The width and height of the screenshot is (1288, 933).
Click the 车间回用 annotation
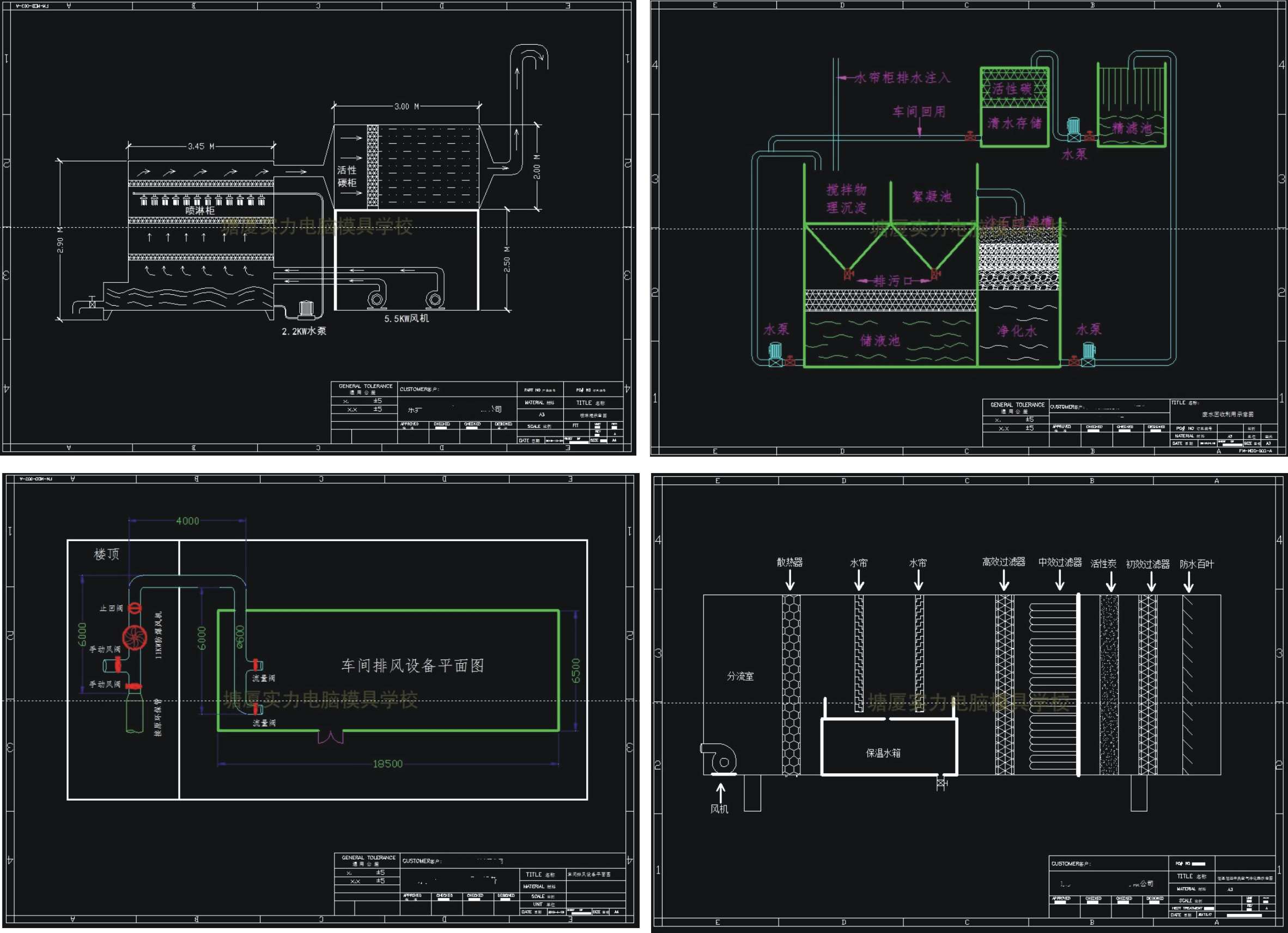pyautogui.click(x=919, y=112)
